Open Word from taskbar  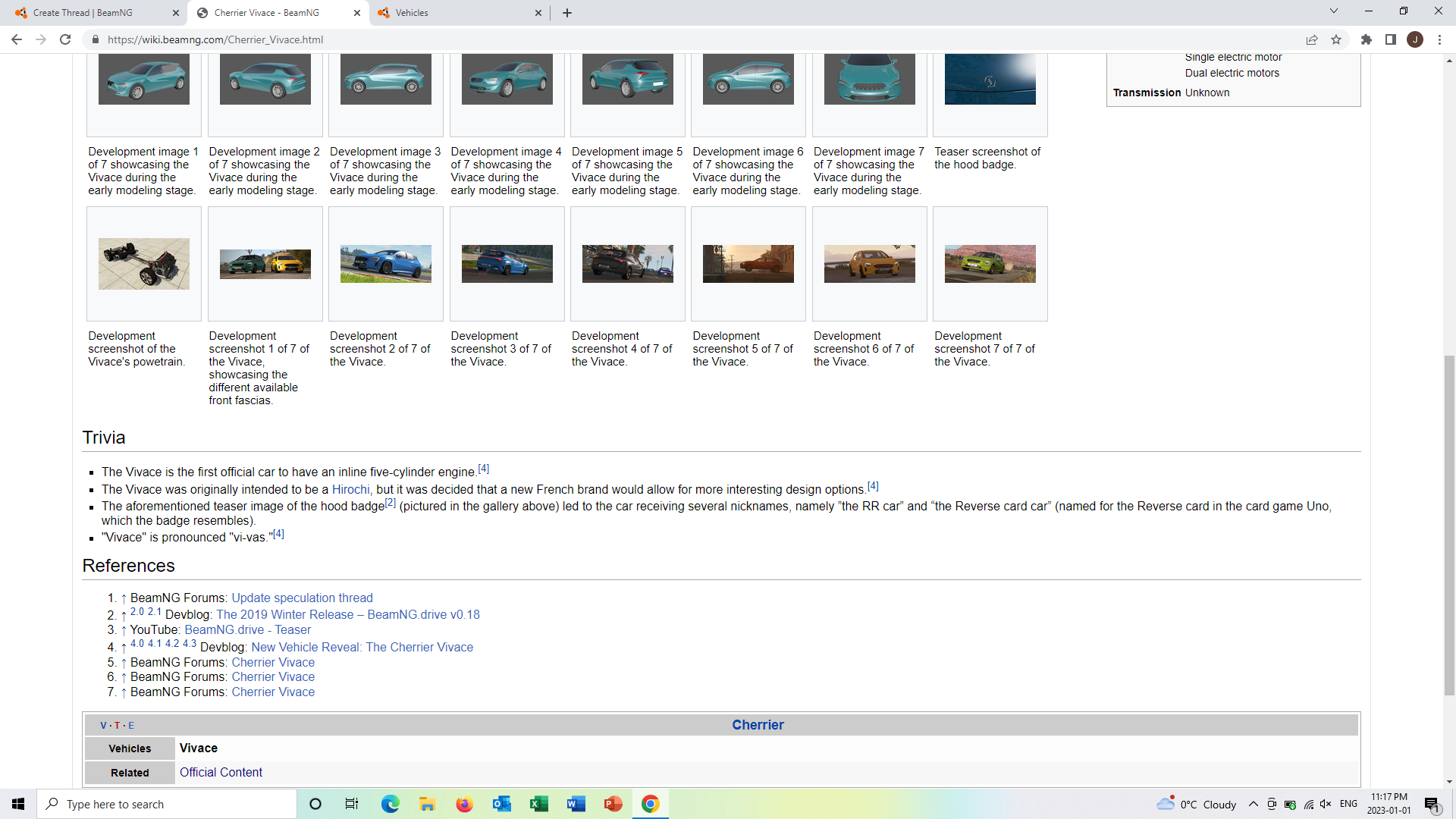coord(576,804)
